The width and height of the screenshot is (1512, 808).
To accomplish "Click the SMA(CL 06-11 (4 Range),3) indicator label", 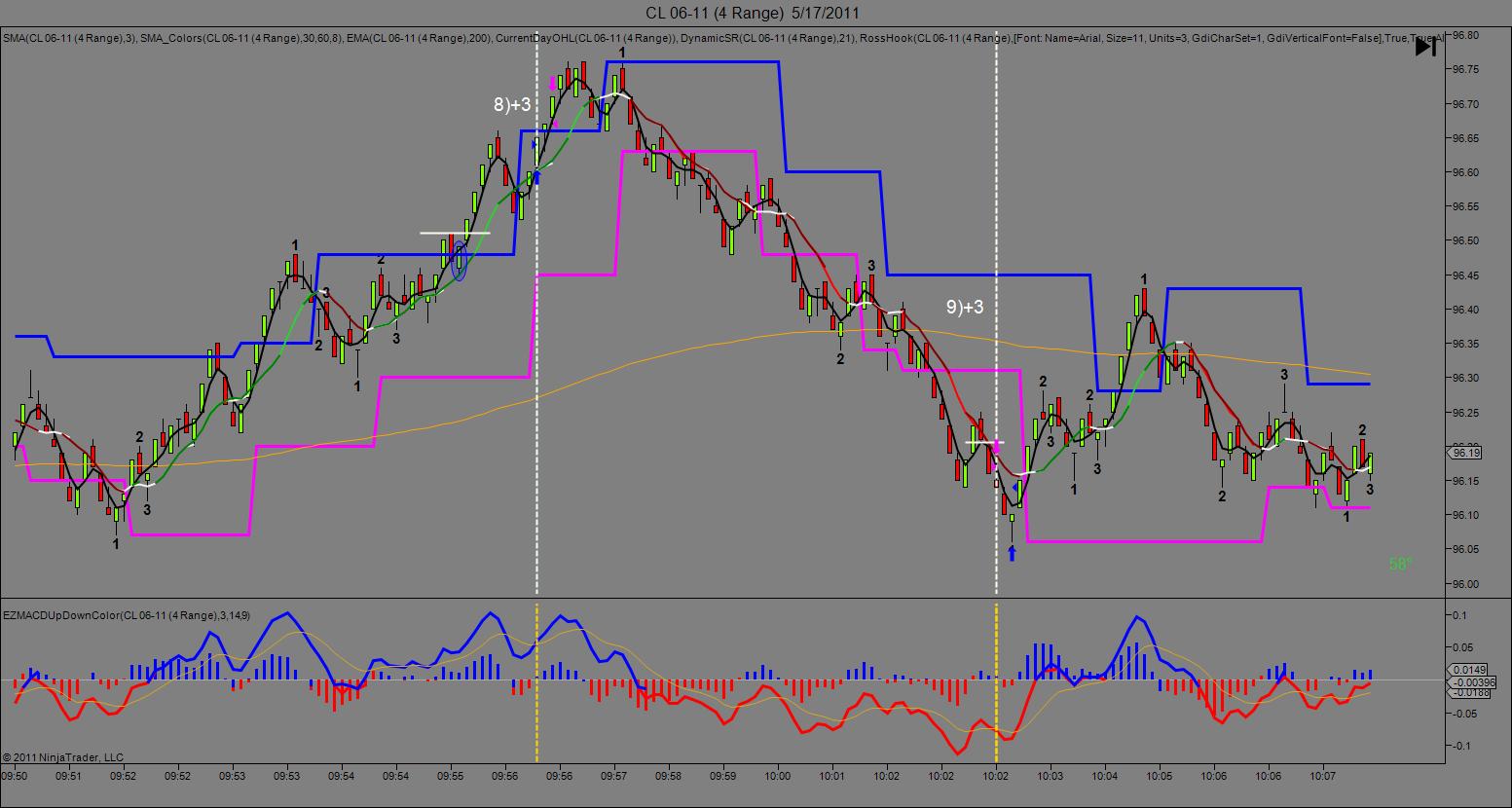I will click(68, 38).
